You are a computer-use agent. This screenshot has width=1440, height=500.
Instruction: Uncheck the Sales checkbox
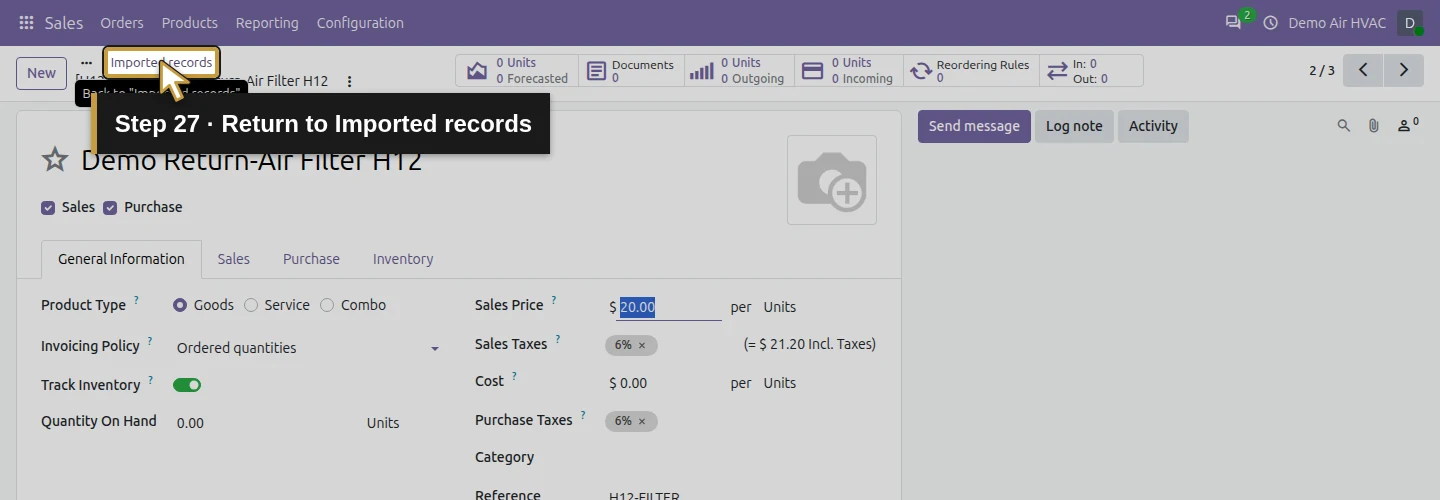click(x=48, y=208)
